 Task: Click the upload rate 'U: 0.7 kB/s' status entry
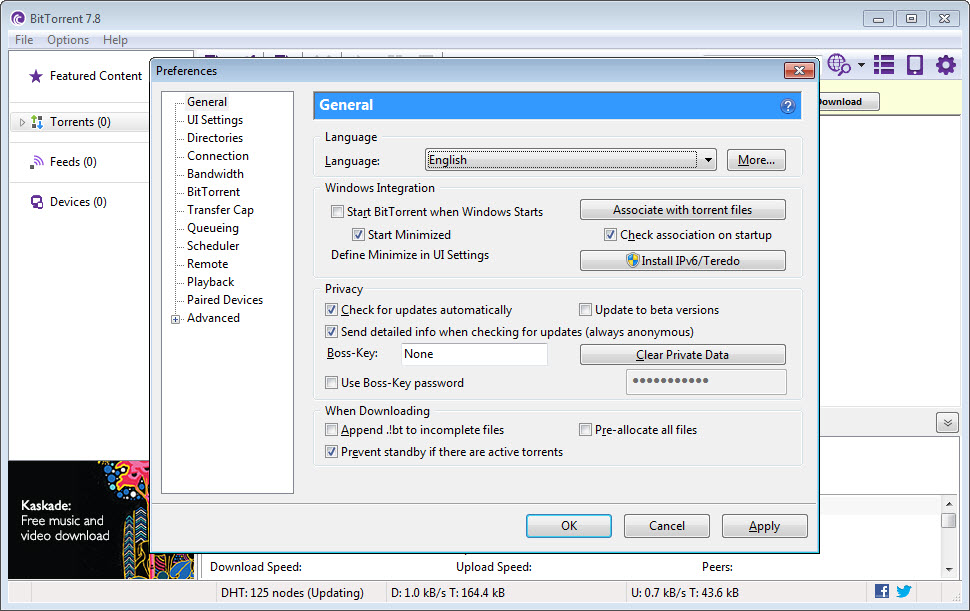click(685, 592)
